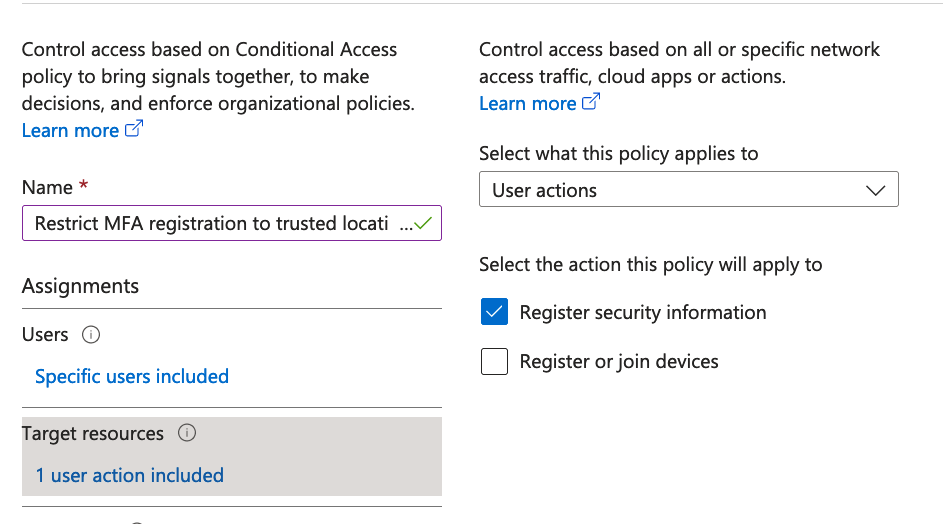Click external-link icon beside right Learn more
This screenshot has width=943, height=524.
[591, 102]
